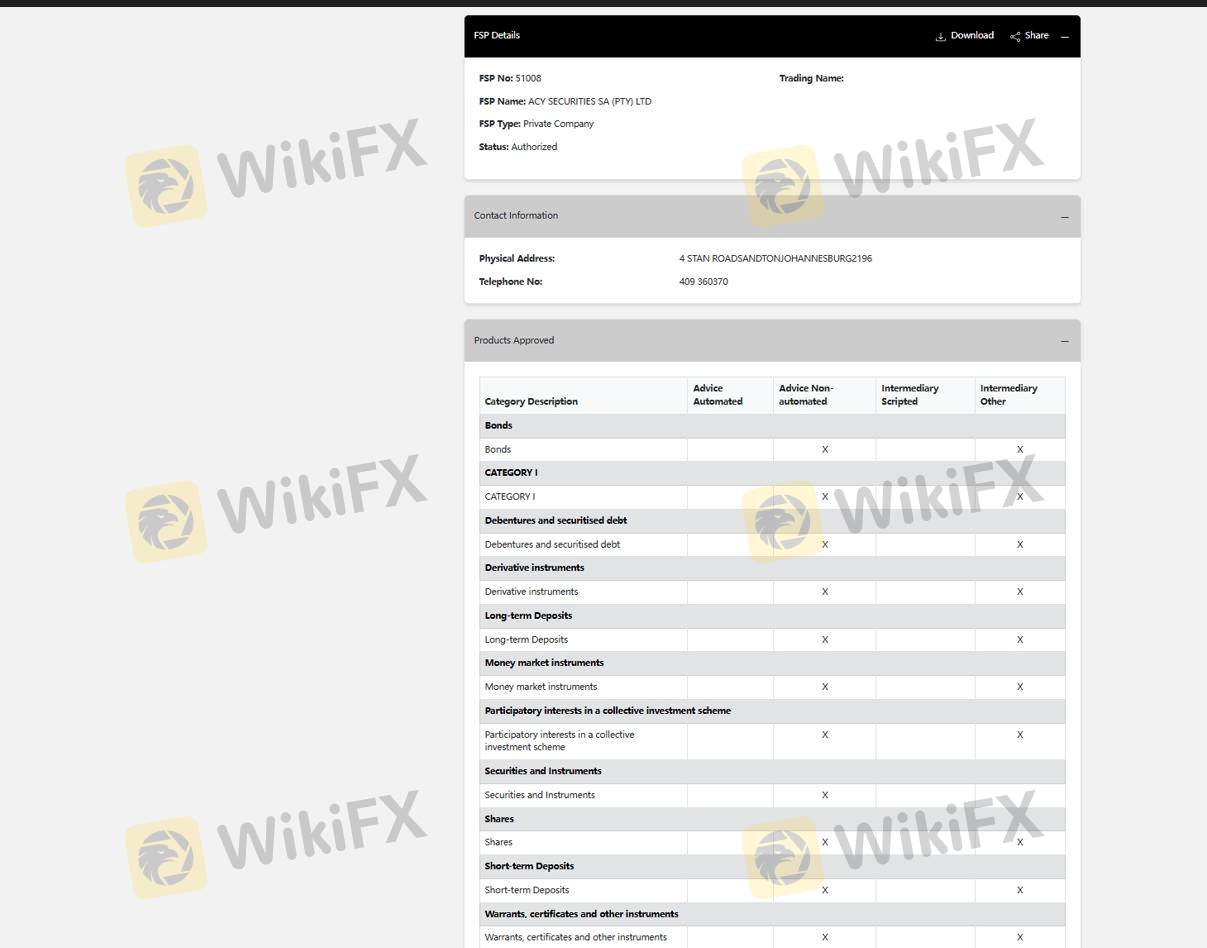Click the Share icon in FSP Details header

pos(1015,36)
